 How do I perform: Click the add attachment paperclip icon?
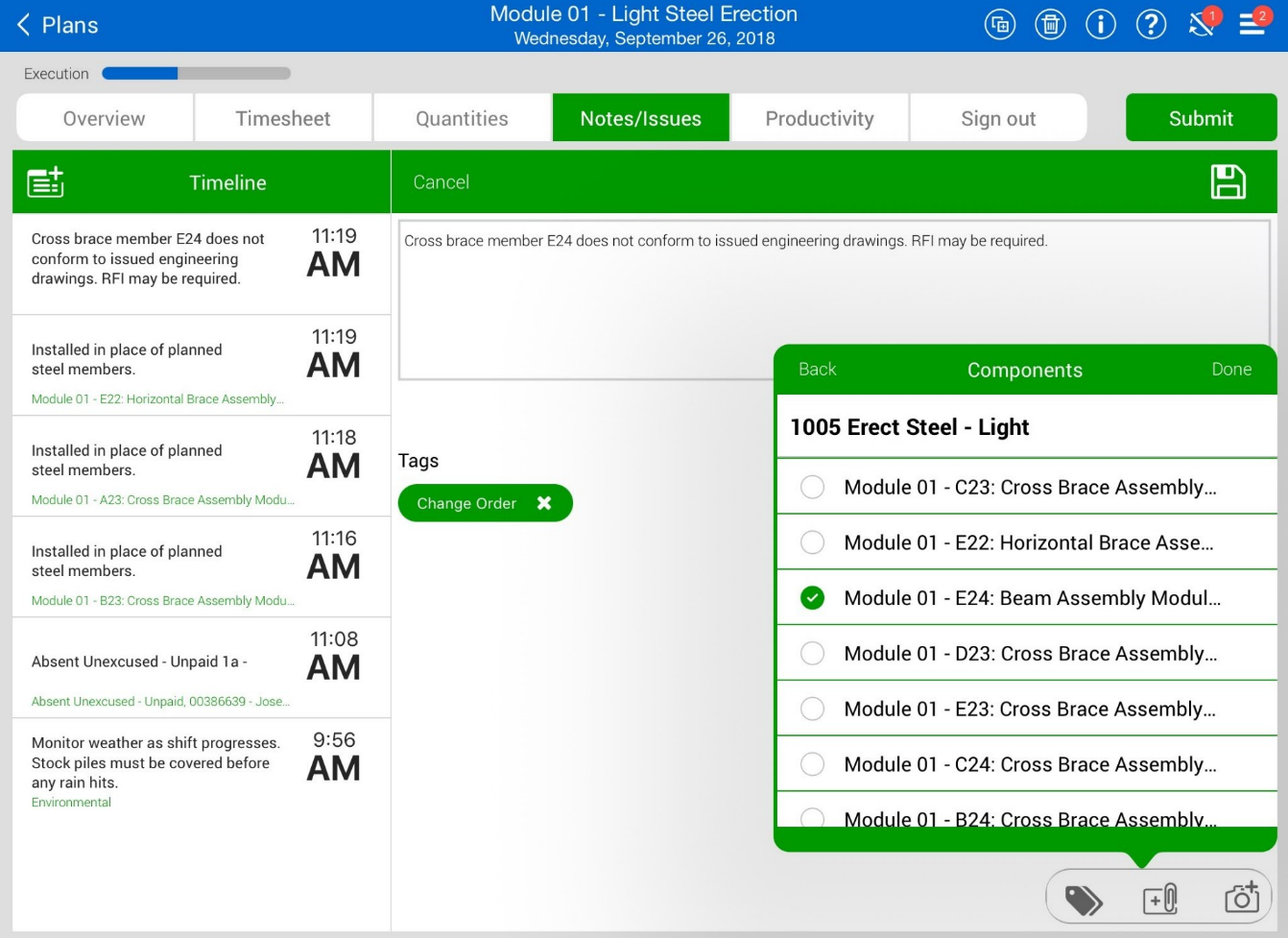[1160, 900]
